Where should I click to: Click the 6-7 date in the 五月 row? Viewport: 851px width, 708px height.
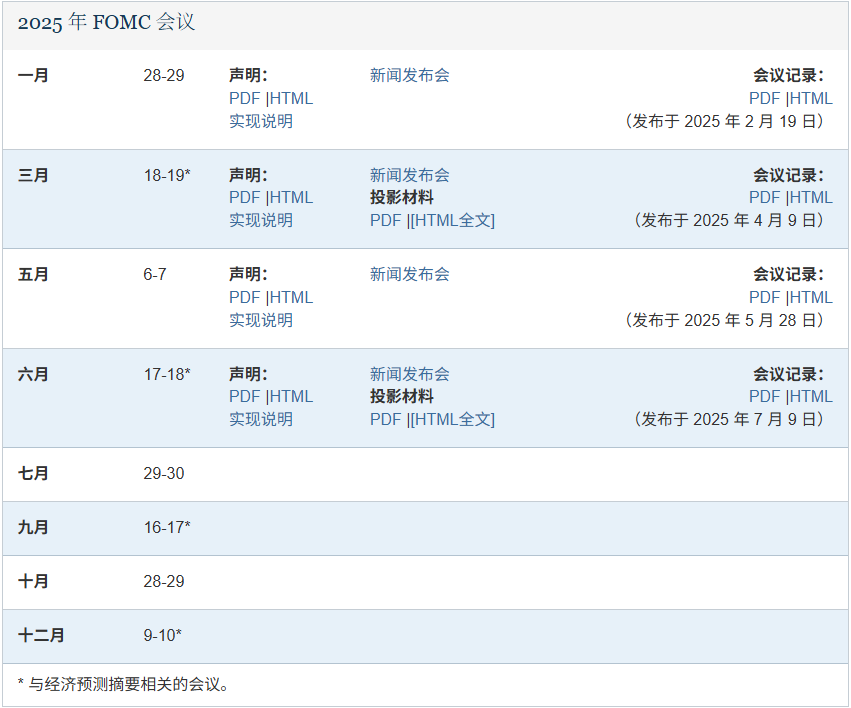[x=155, y=275]
